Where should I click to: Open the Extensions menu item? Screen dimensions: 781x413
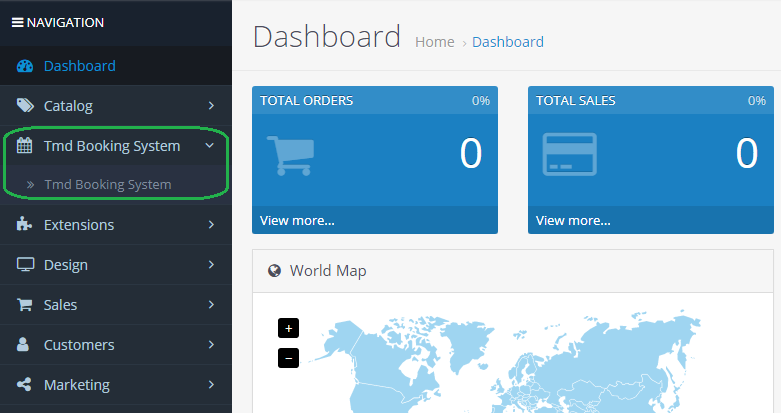tap(116, 225)
